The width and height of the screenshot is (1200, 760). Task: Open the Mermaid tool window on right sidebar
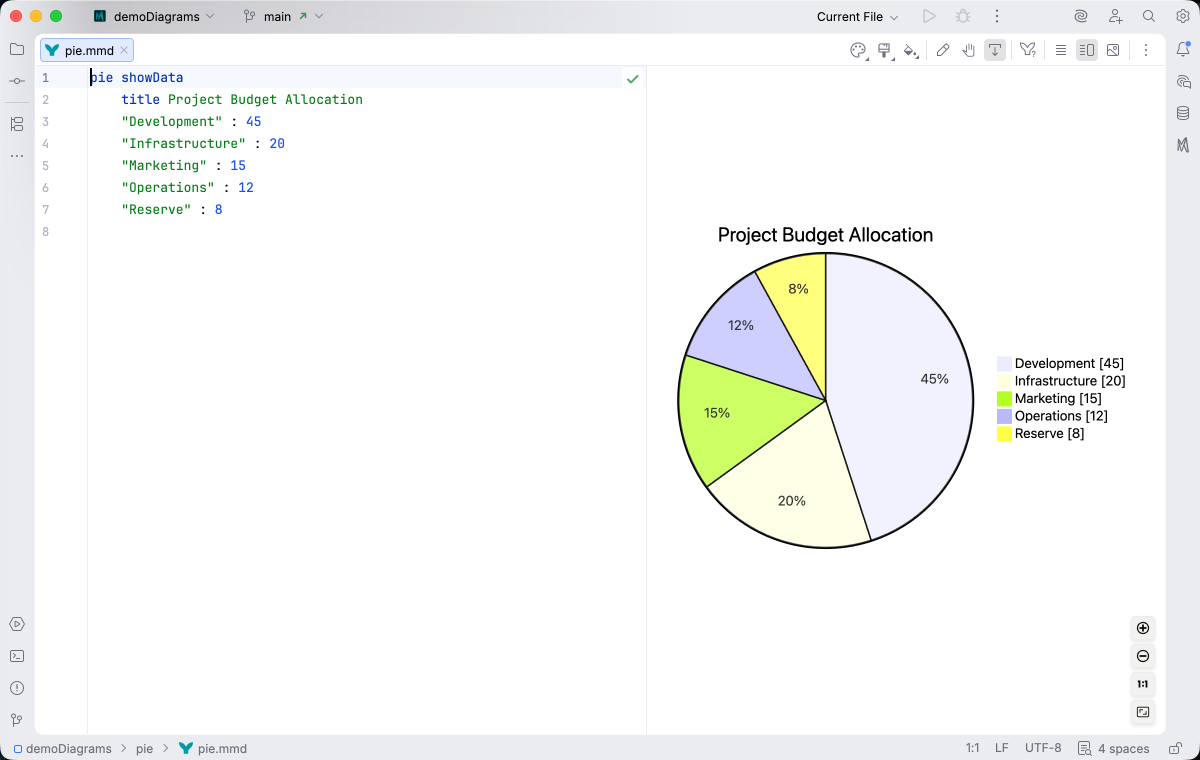(1183, 145)
